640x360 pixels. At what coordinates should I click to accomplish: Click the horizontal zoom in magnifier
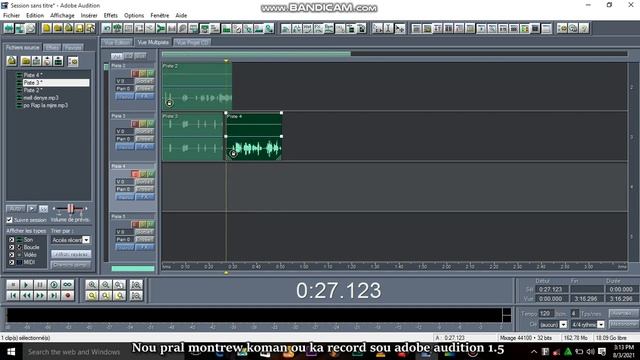(x=92, y=284)
